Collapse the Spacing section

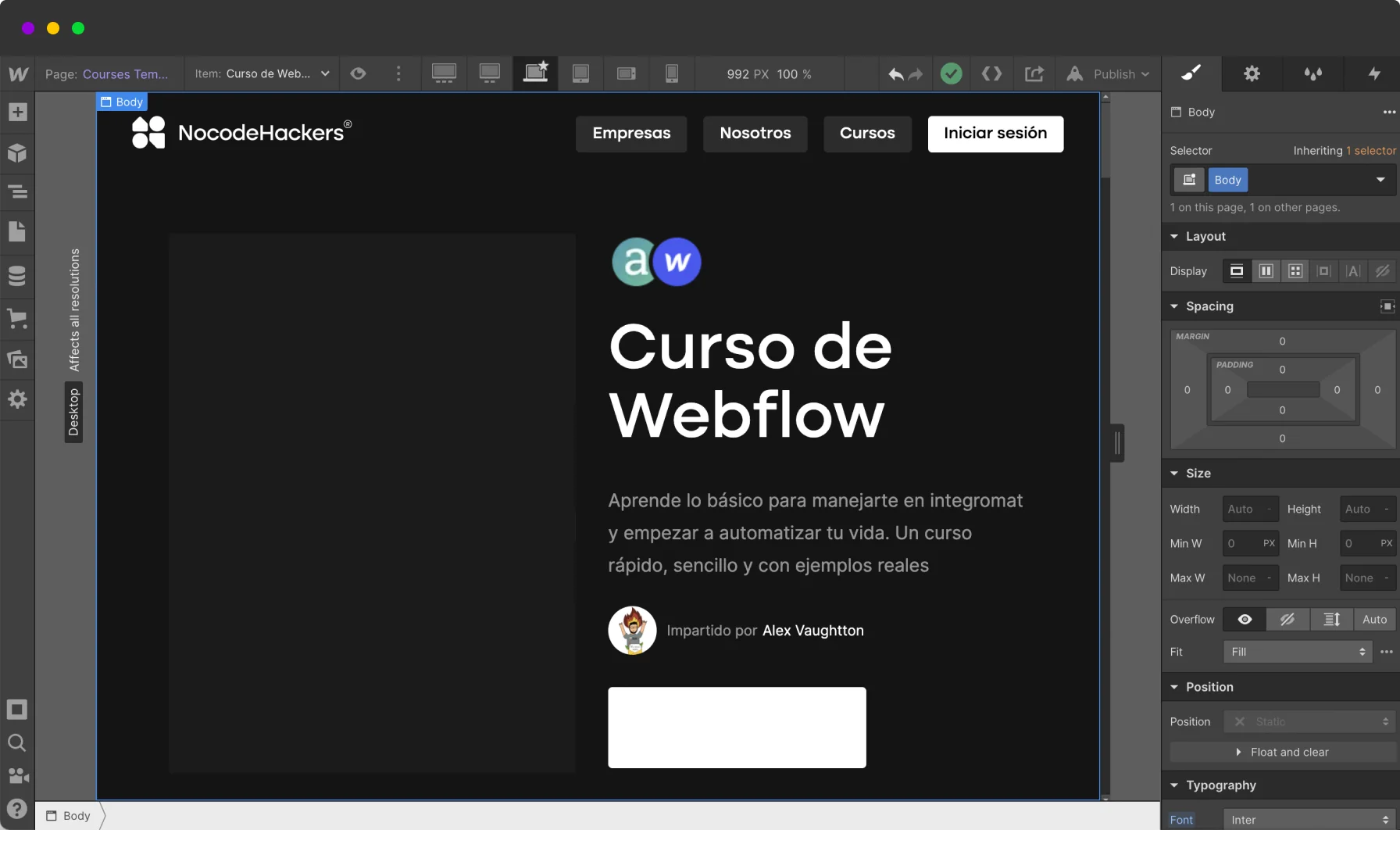point(1174,306)
